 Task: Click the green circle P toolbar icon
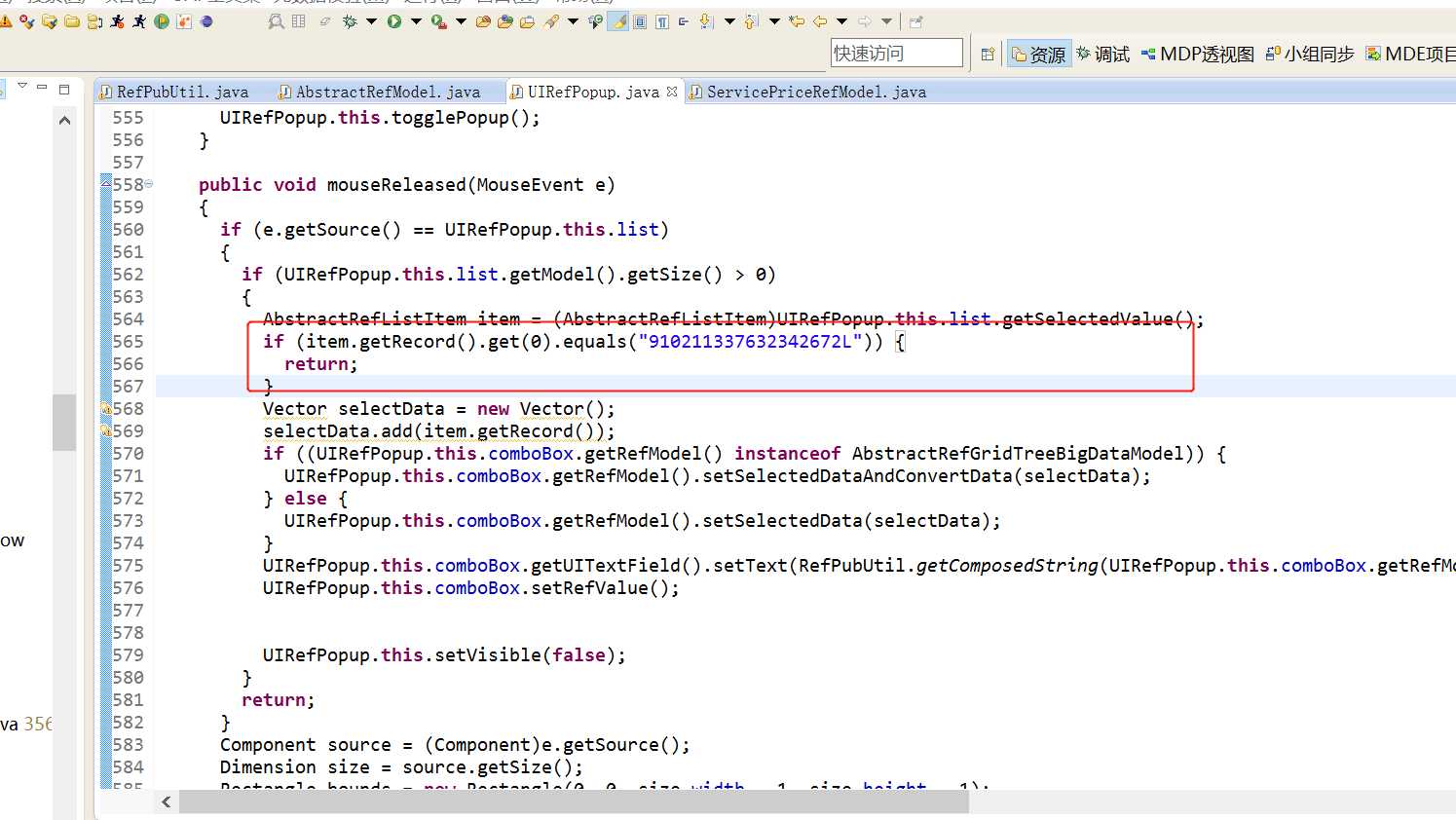(162, 21)
